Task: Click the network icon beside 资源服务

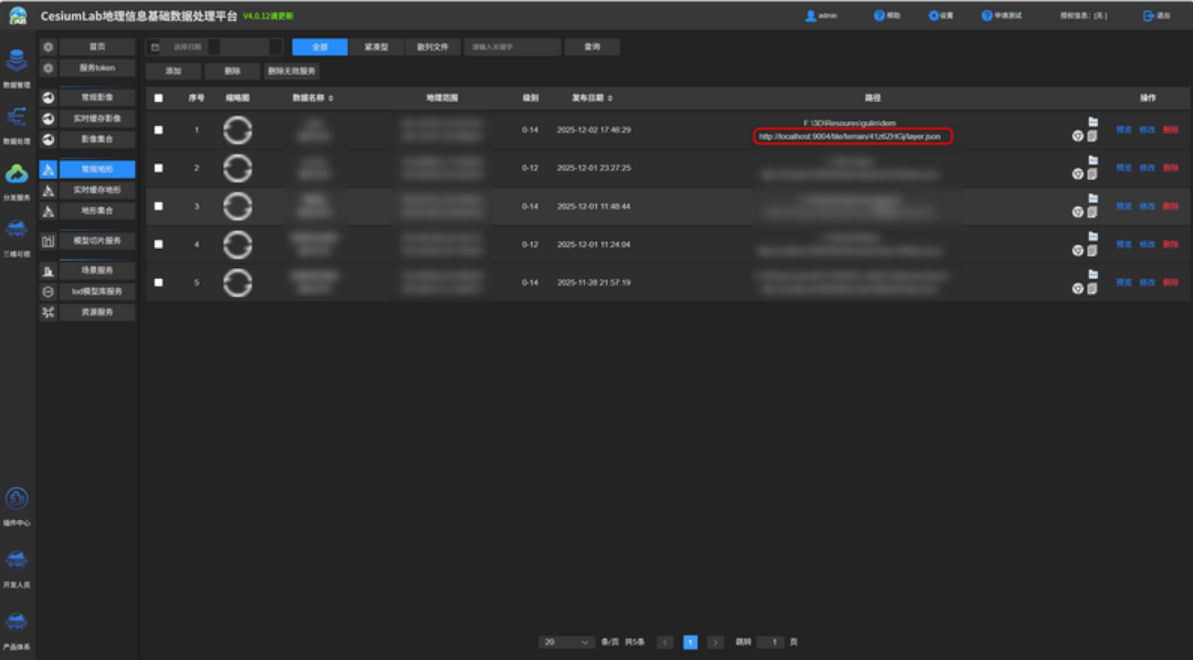Action: (48, 312)
